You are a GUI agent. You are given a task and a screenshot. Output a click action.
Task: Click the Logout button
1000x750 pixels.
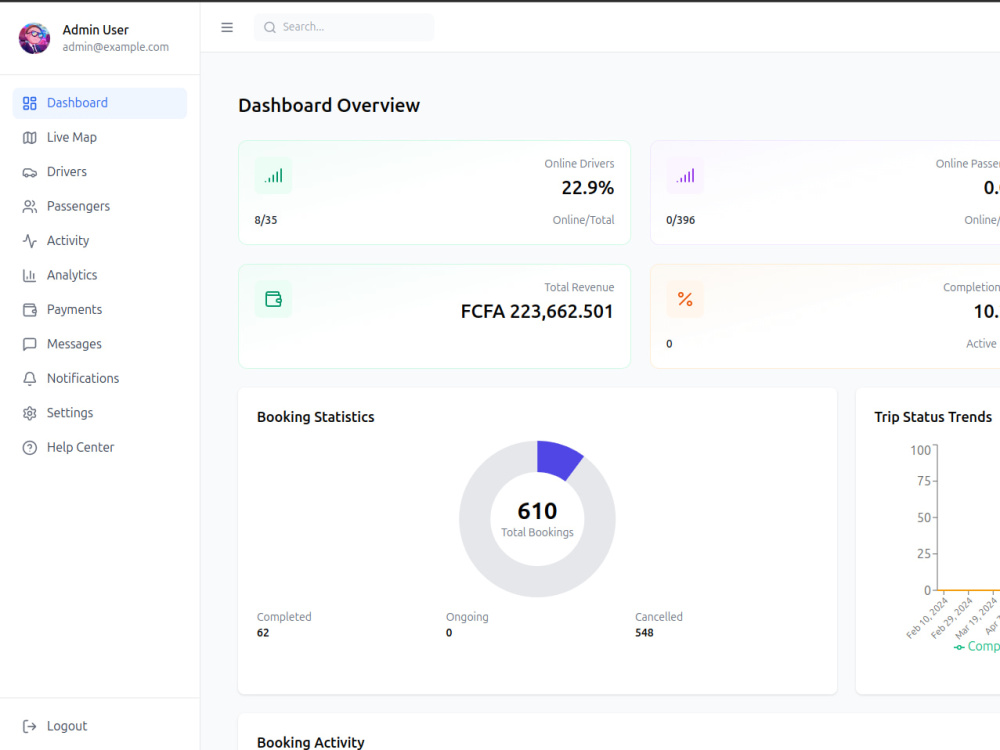pos(99,726)
